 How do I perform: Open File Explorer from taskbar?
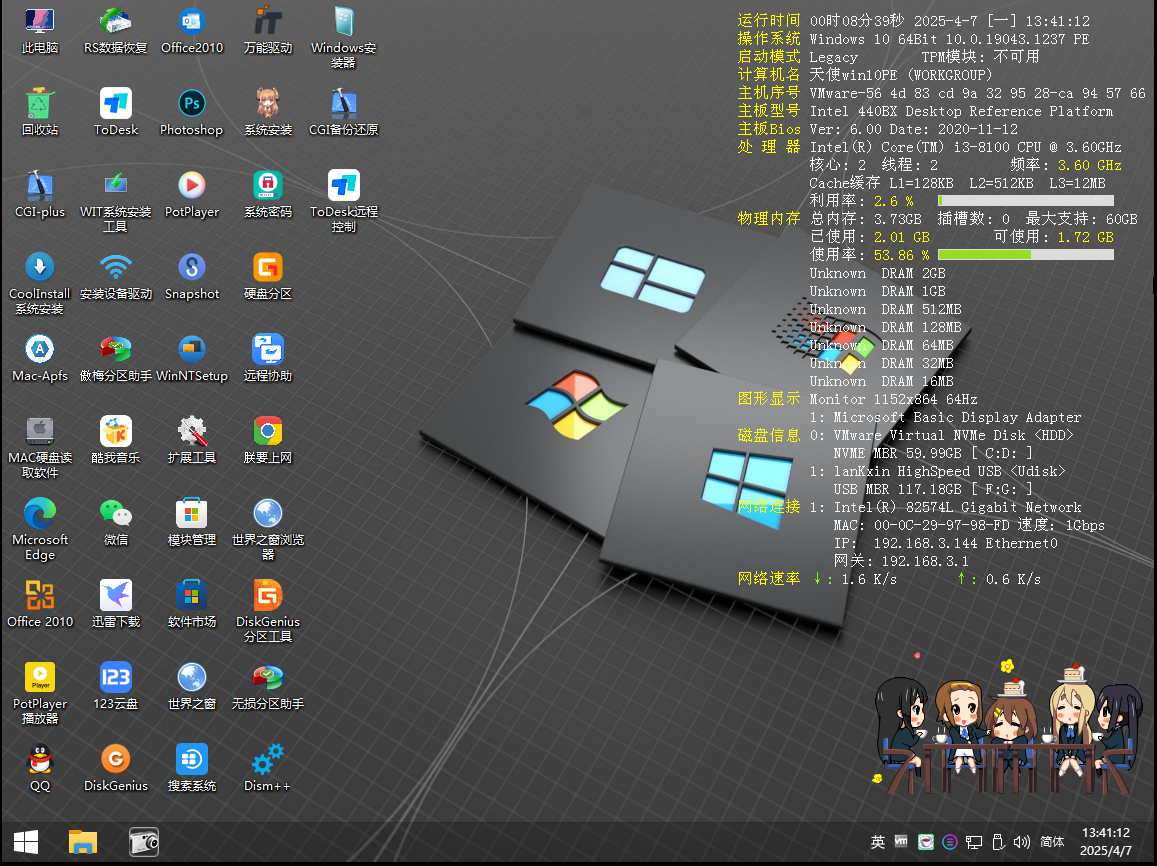click(x=83, y=842)
